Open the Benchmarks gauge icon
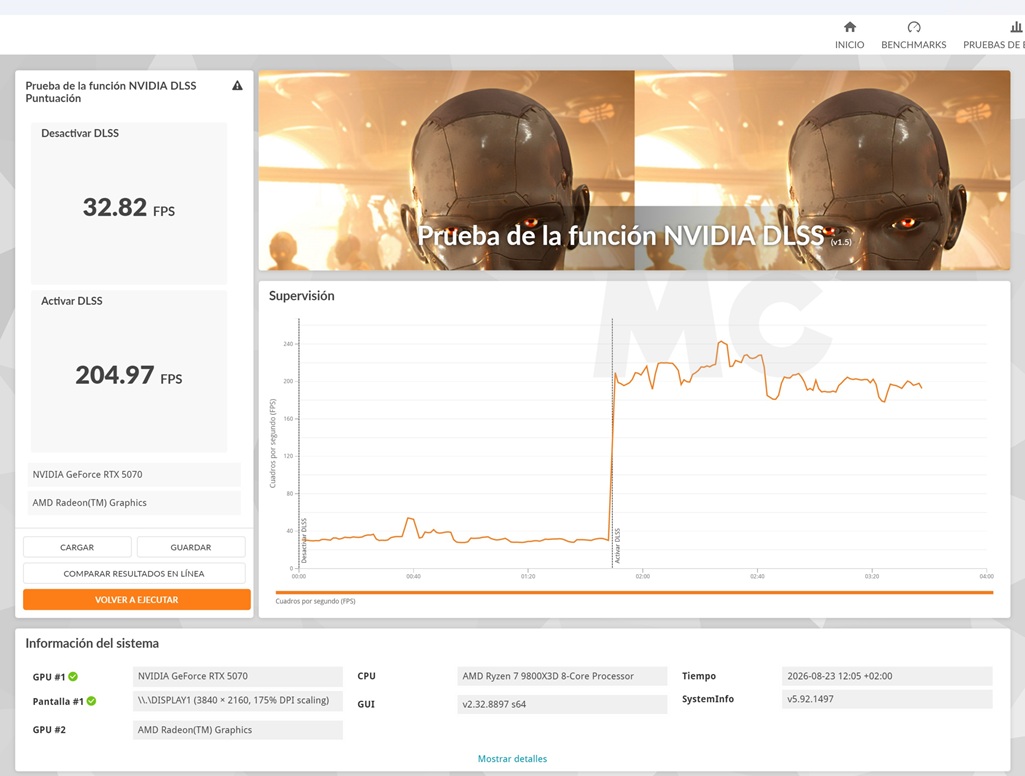The height and width of the screenshot is (776, 1025). click(x=913, y=27)
